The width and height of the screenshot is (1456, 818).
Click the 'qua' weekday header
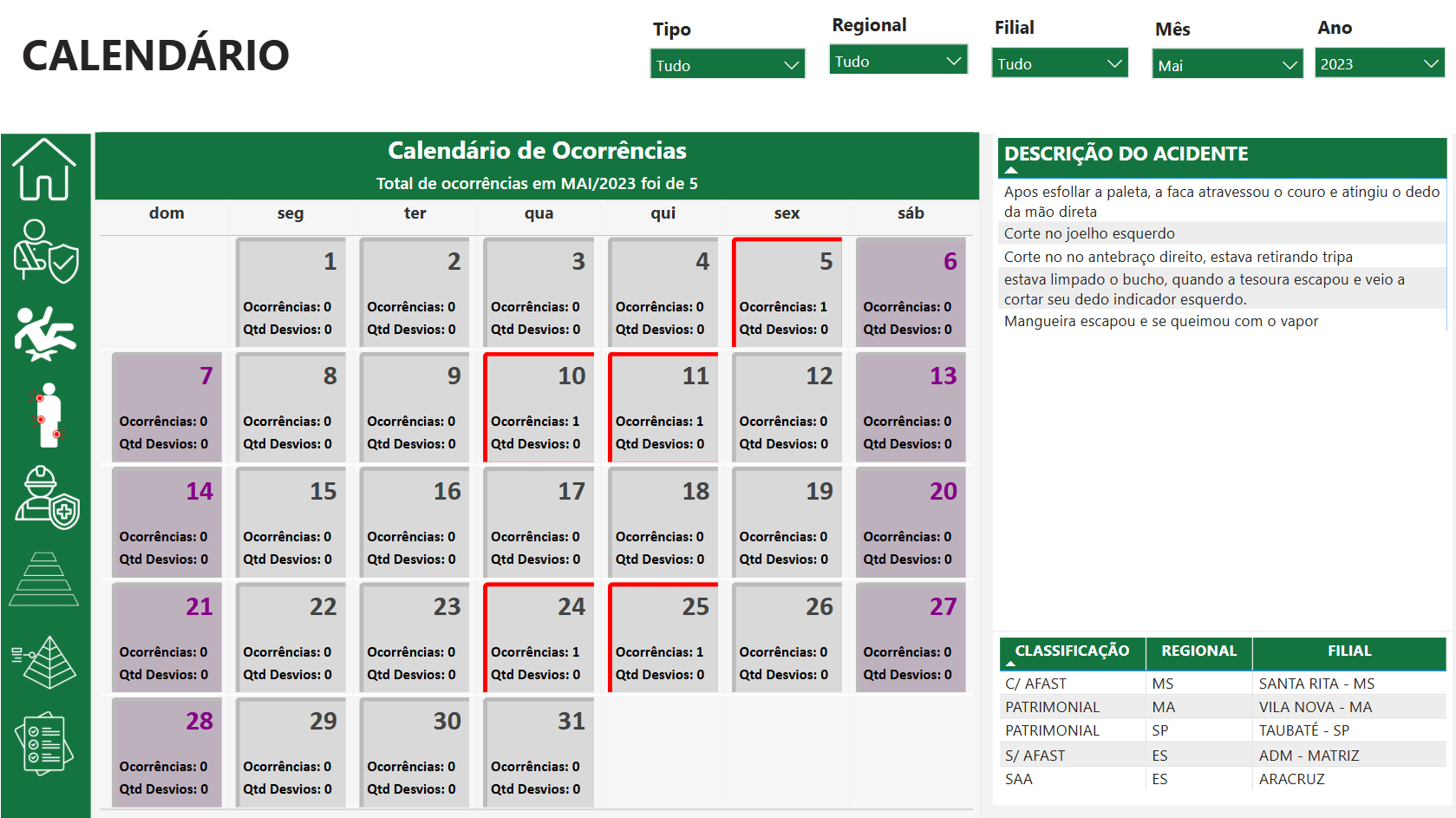coord(539,213)
